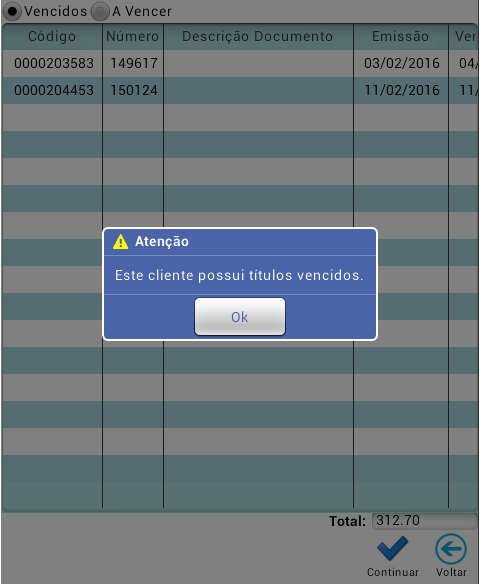480x585 pixels.
Task: Click the Emissão column header
Action: tap(401, 36)
